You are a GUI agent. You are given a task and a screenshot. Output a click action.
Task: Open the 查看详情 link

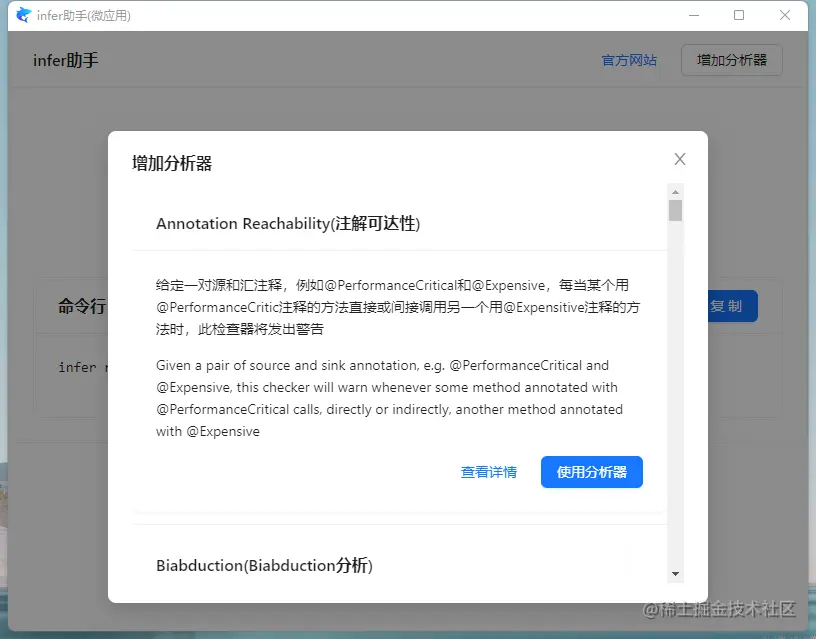click(x=489, y=472)
